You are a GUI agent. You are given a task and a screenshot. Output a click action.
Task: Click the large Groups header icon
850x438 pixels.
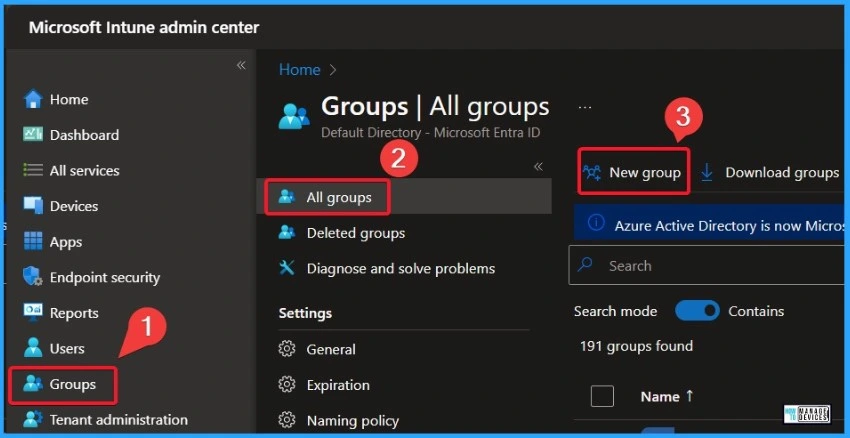(294, 115)
